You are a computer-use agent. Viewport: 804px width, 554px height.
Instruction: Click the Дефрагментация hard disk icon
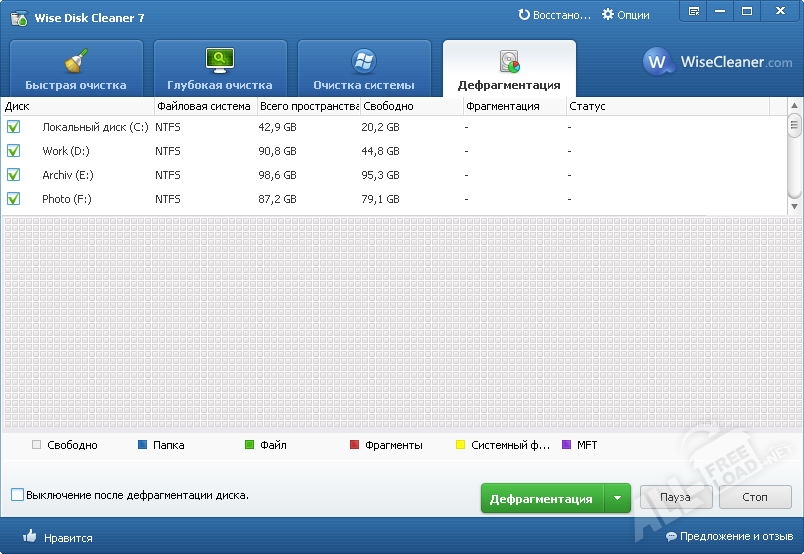(x=509, y=62)
